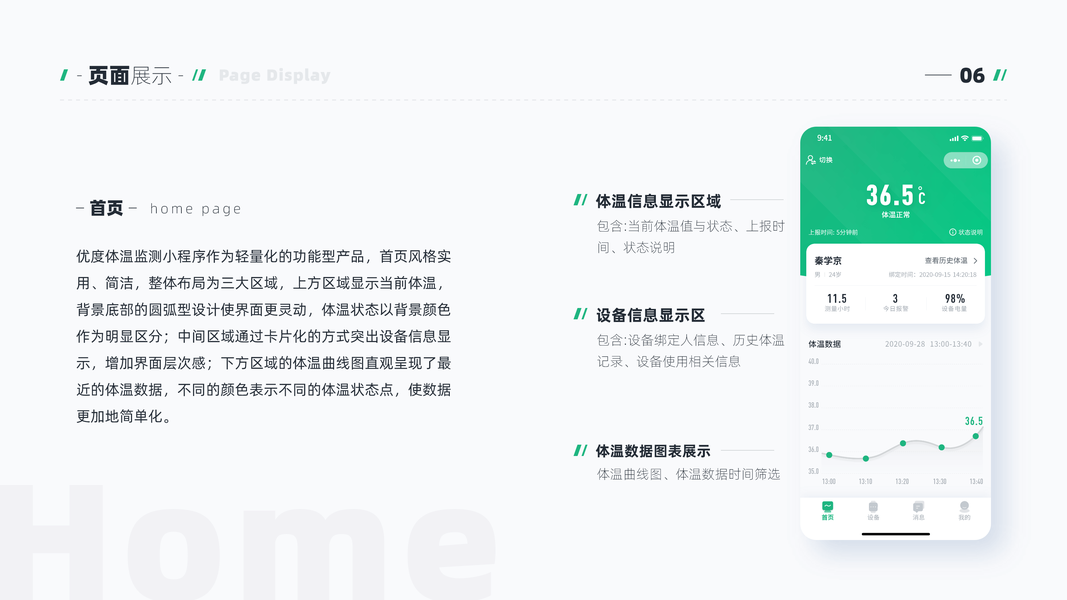Click the 13:10 data point on chart

tap(866, 459)
